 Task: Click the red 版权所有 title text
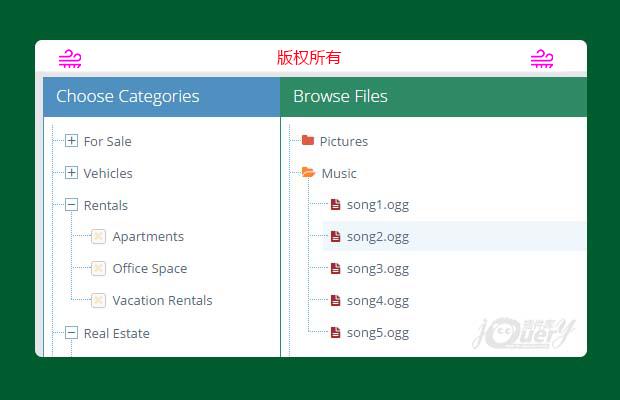309,58
